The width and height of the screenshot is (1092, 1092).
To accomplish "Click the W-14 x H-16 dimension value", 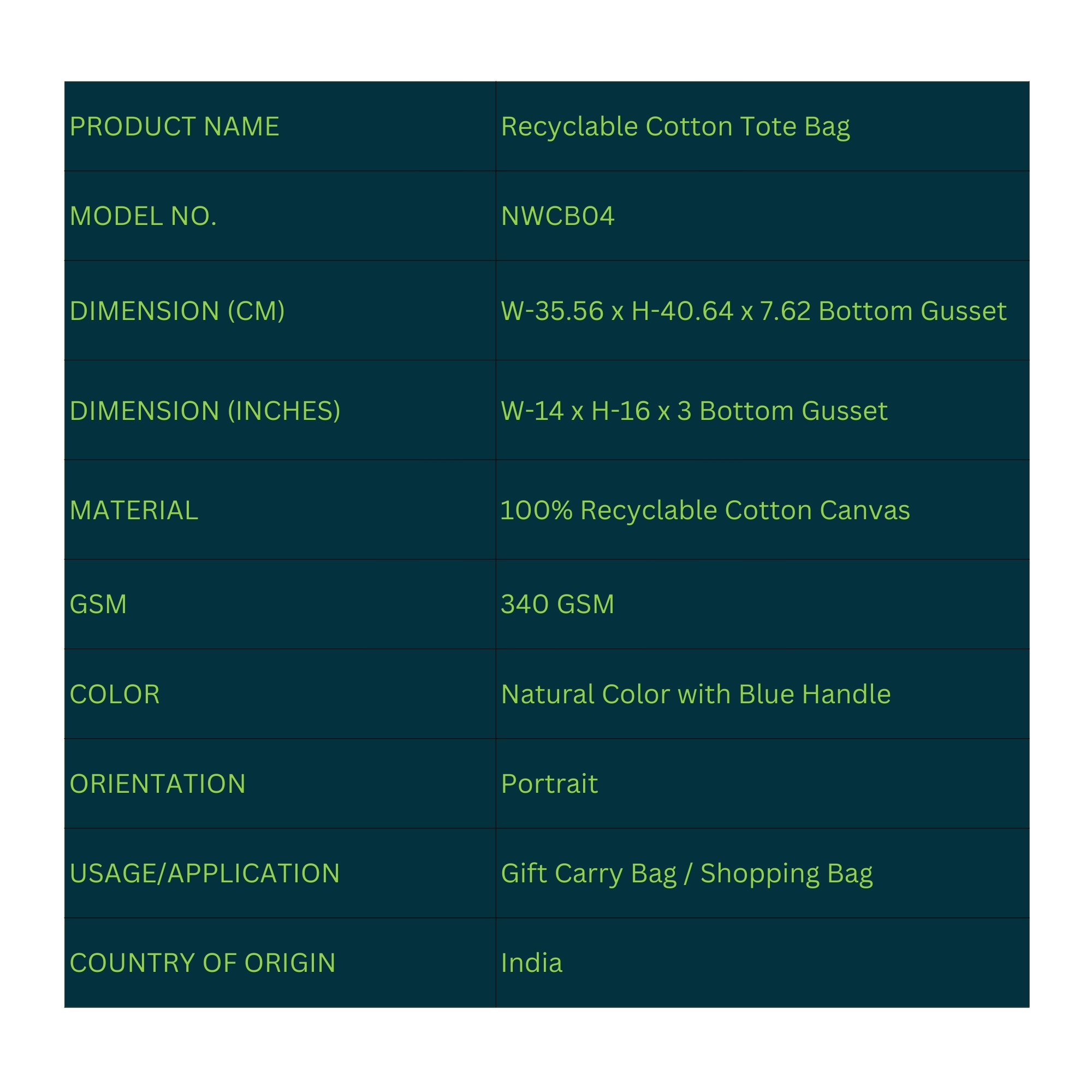I will click(693, 411).
